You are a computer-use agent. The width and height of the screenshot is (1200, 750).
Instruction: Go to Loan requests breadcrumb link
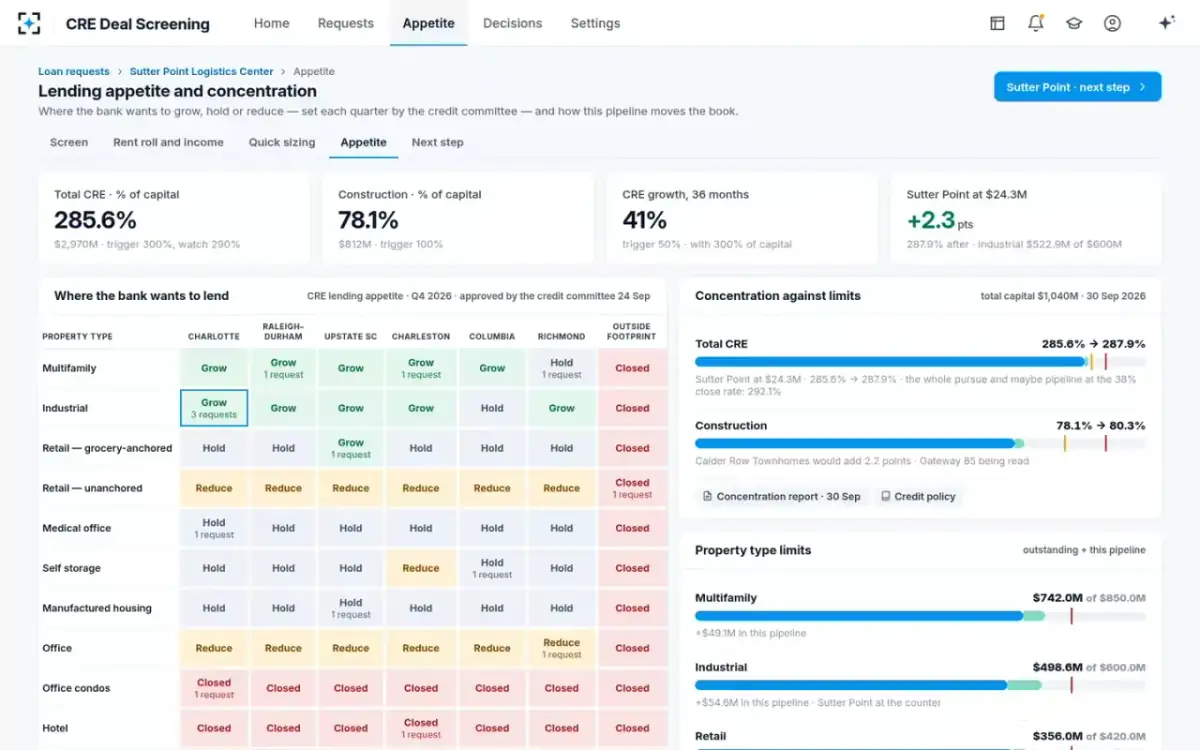click(x=74, y=72)
